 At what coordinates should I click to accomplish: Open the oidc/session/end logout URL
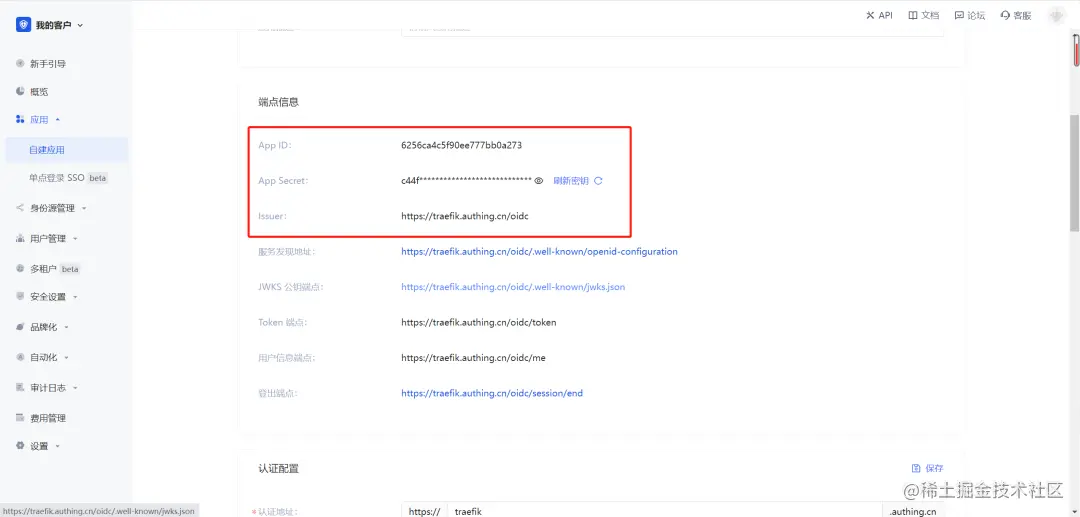coord(492,393)
